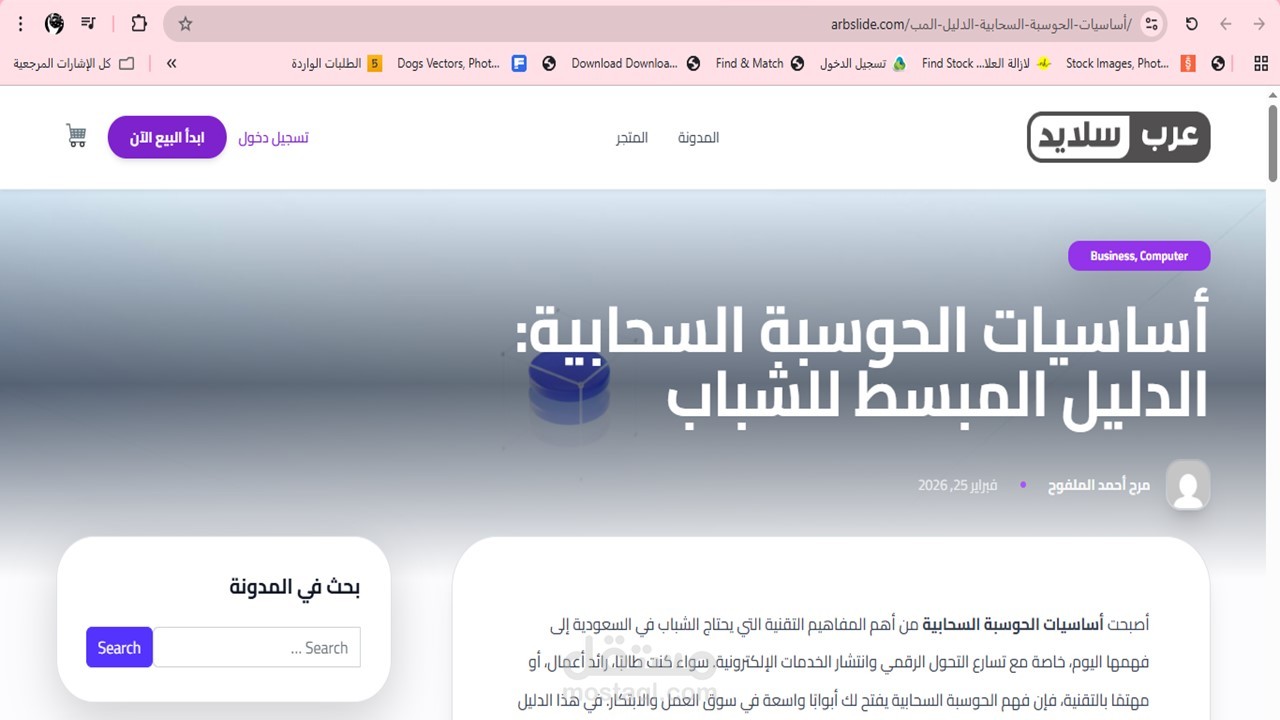Open the Extensions puzzle icon

click(x=139, y=23)
